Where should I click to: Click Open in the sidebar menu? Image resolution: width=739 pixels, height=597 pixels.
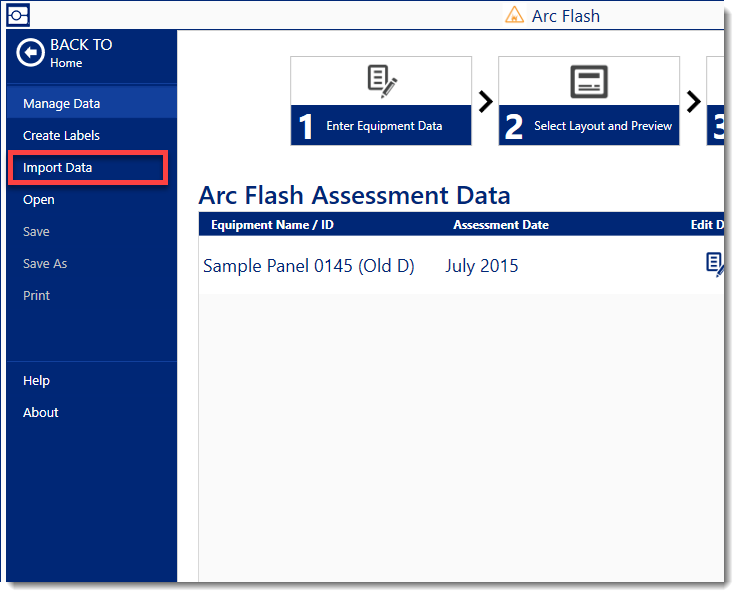pos(39,199)
